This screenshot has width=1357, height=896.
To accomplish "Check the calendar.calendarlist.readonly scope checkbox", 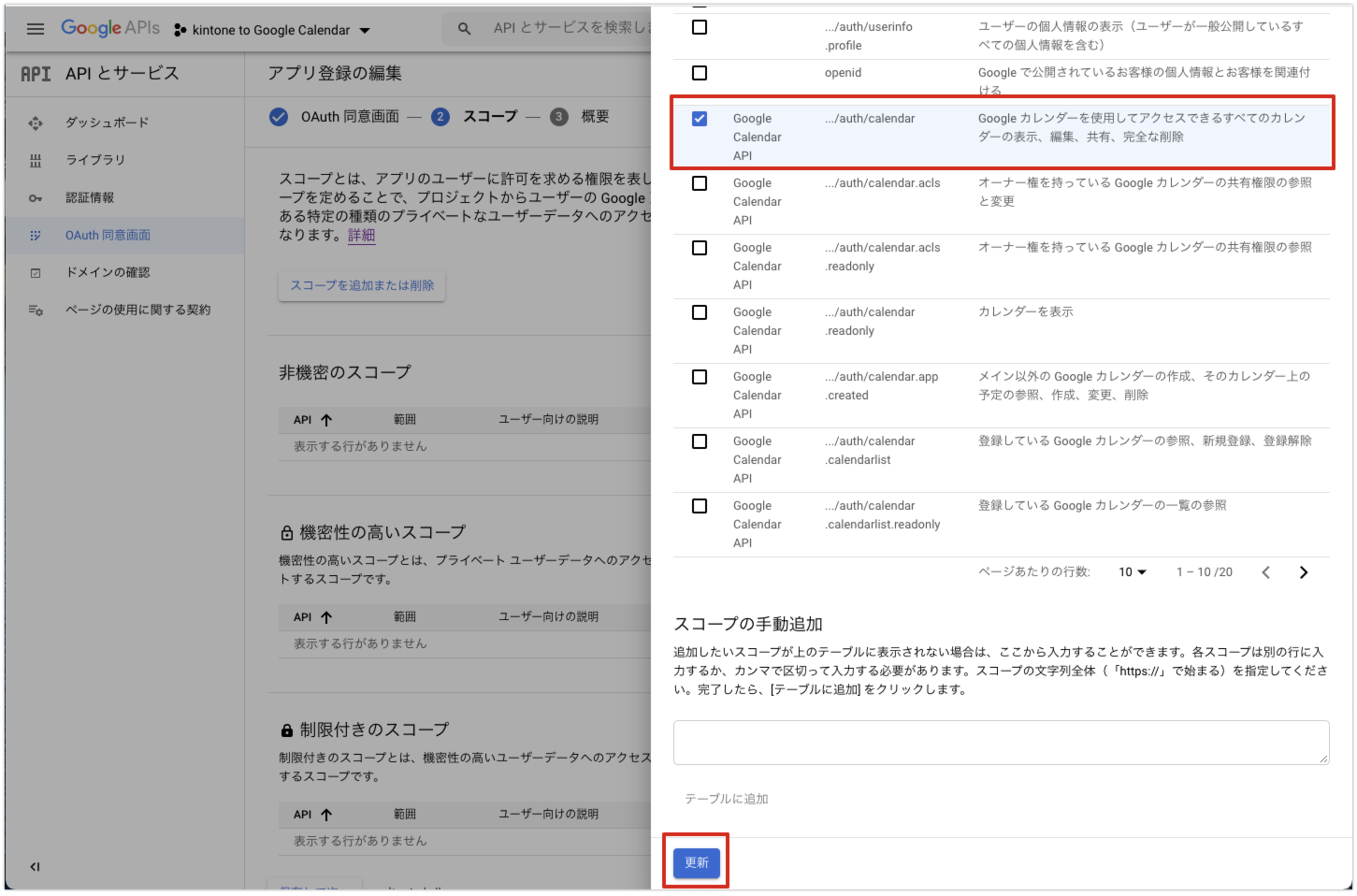I will click(x=700, y=506).
